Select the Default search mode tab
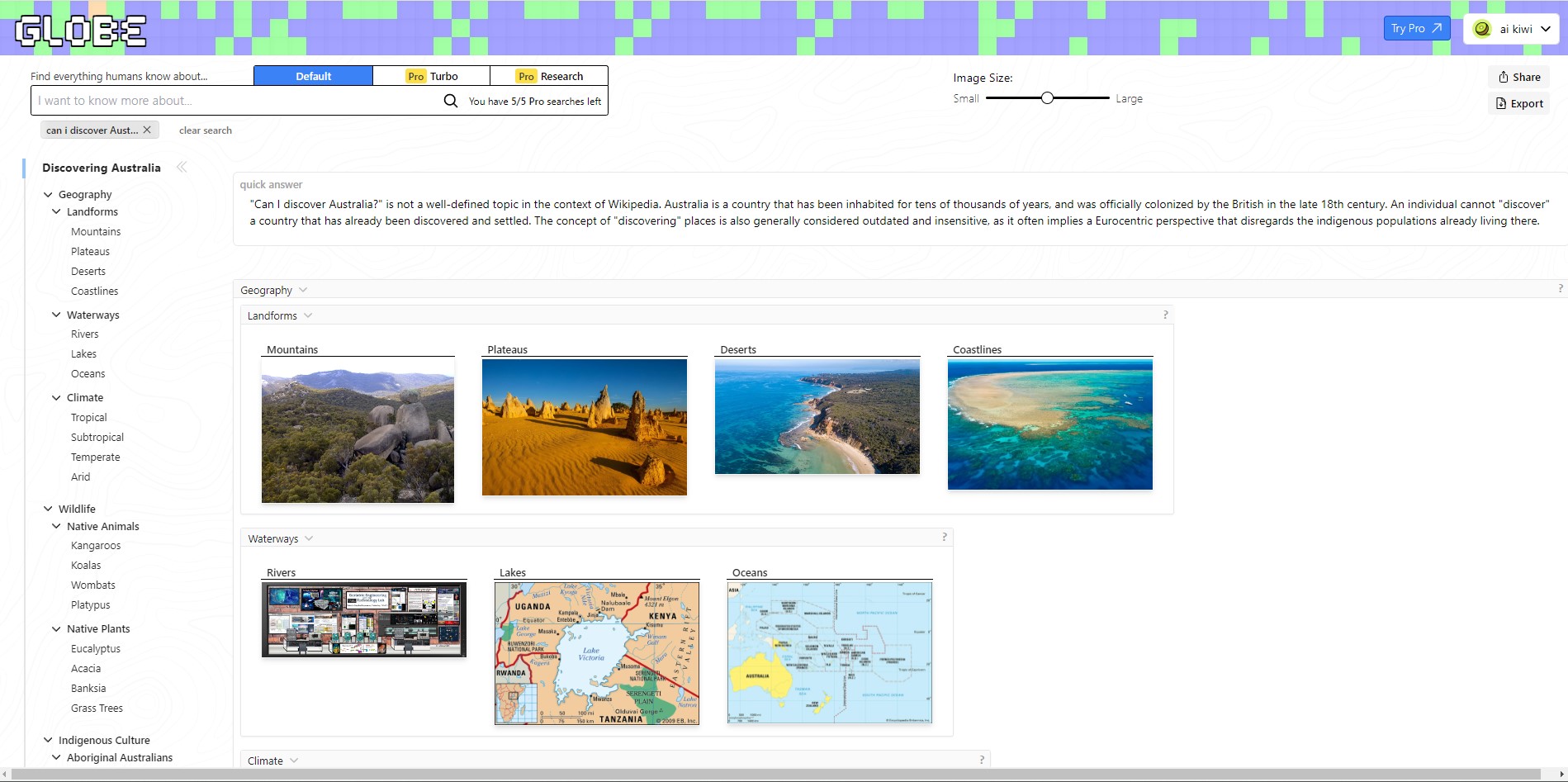Viewport: 1568px width, 782px height. [x=314, y=76]
